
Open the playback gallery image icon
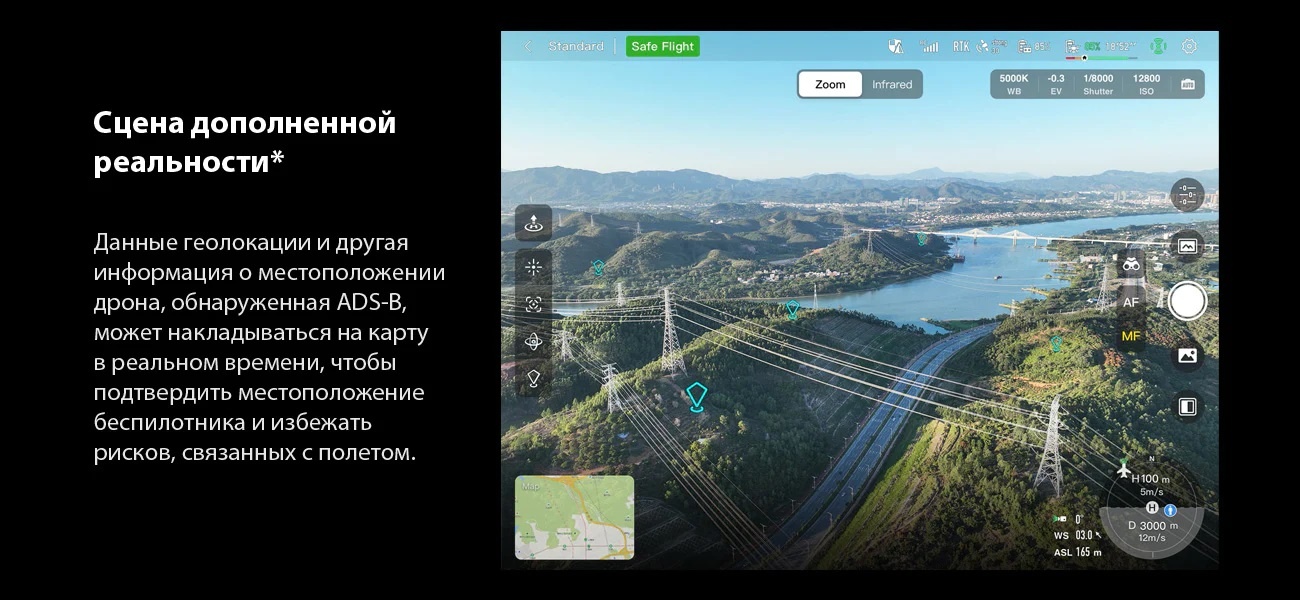[1187, 355]
